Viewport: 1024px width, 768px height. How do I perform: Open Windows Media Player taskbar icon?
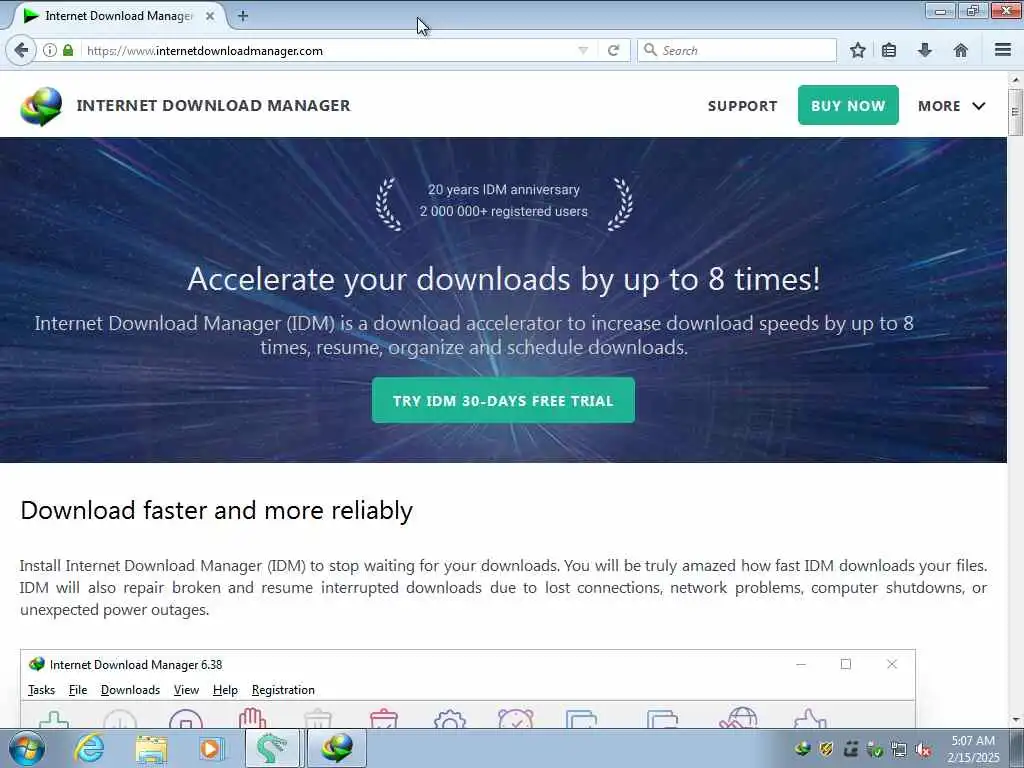point(211,748)
